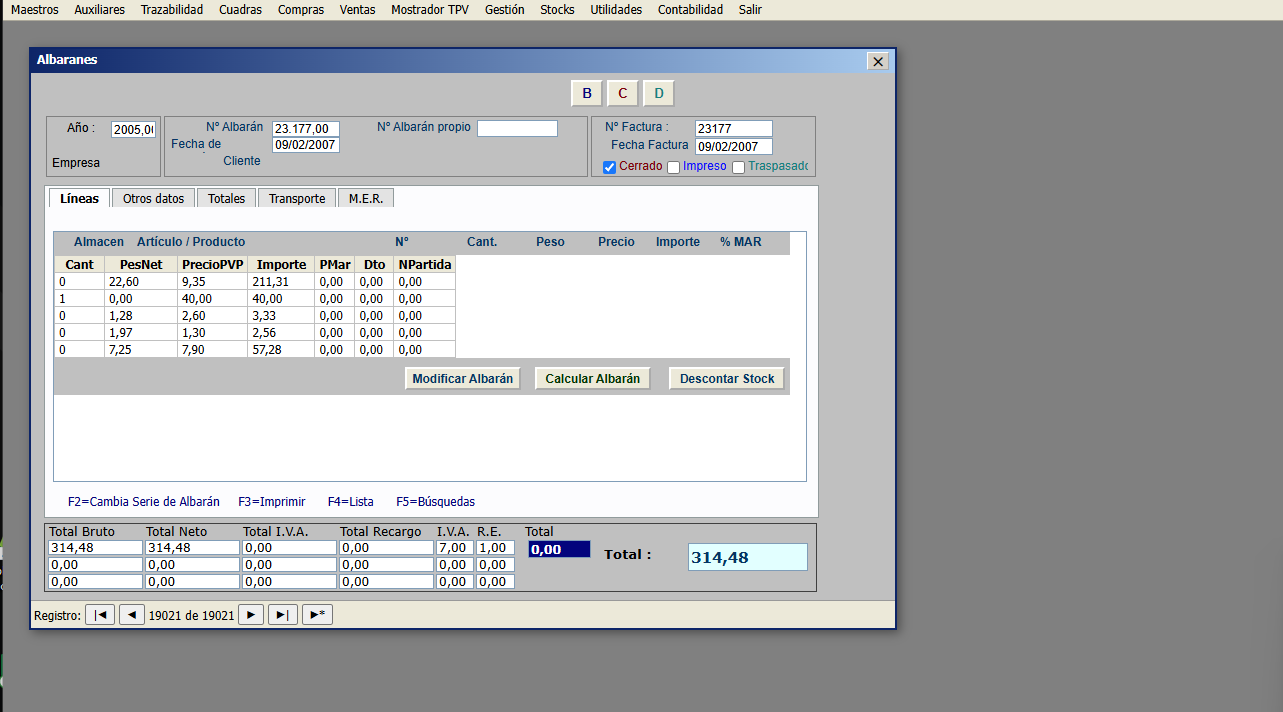Switch to the Totales tab
This screenshot has height=712, width=1283.
[226, 198]
